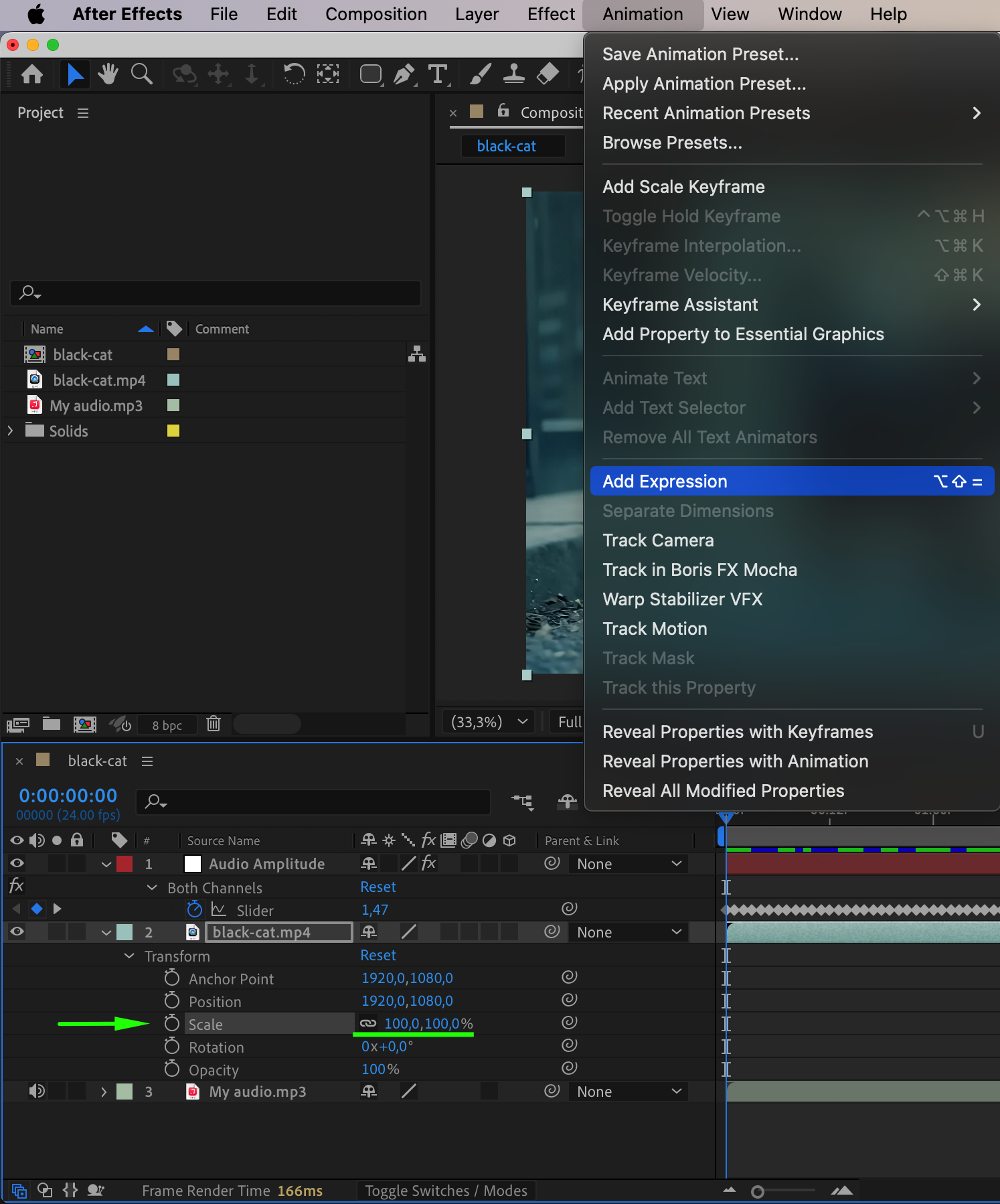Open the parent dropdown for Audio Amplitude
Screen dimensions: 1000x1204
tap(629, 864)
